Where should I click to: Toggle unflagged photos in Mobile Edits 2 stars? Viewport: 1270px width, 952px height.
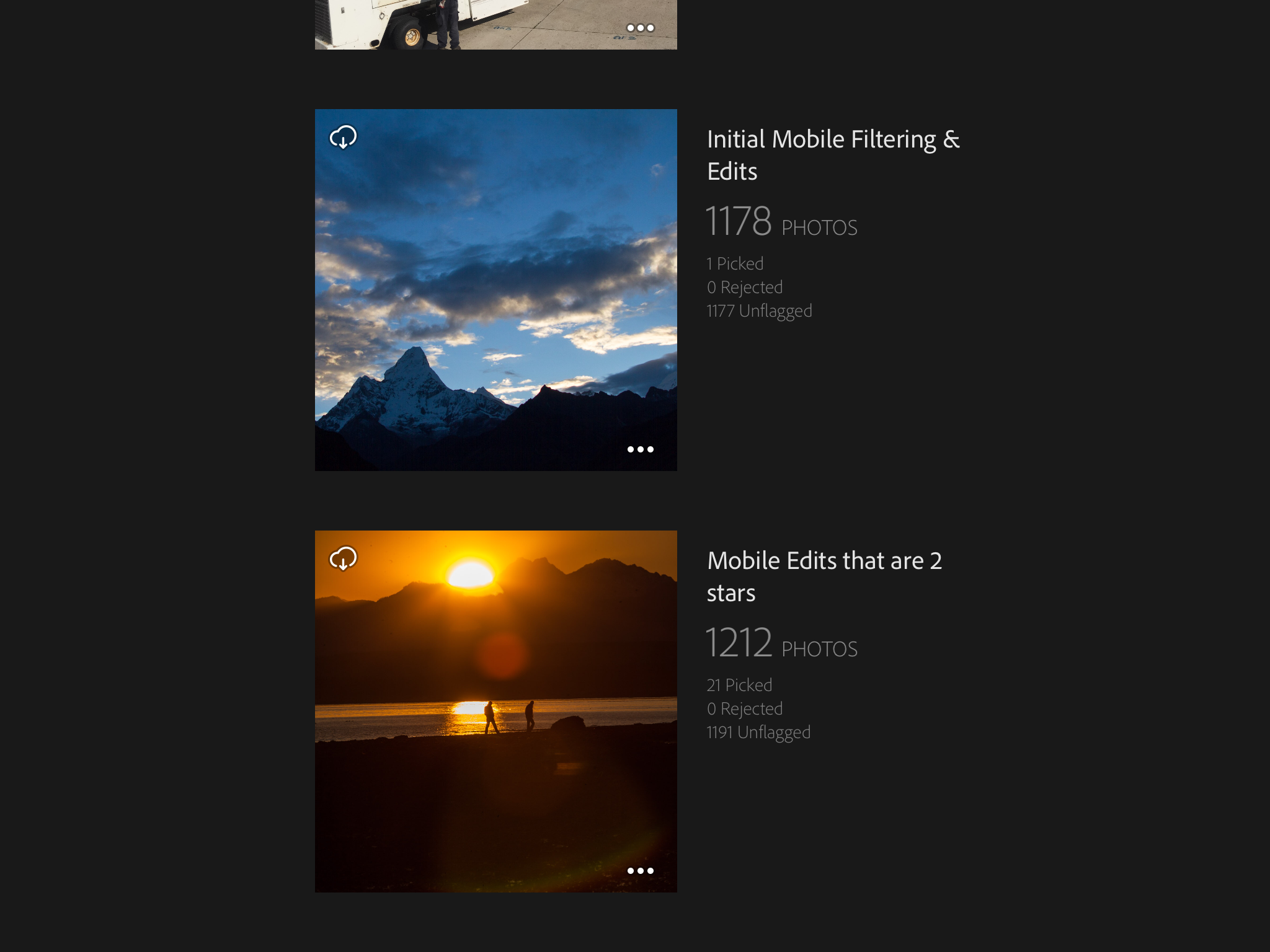760,731
